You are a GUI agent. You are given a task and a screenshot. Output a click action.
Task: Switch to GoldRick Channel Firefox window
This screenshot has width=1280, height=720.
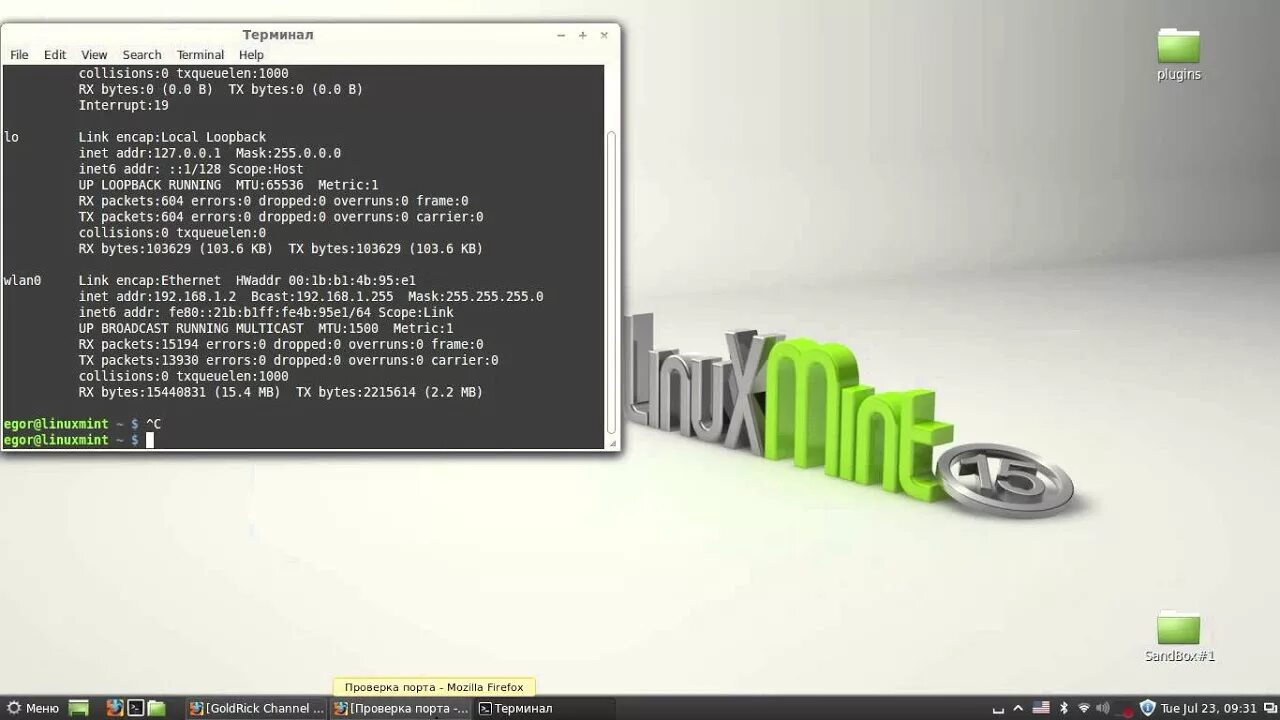[x=257, y=708]
